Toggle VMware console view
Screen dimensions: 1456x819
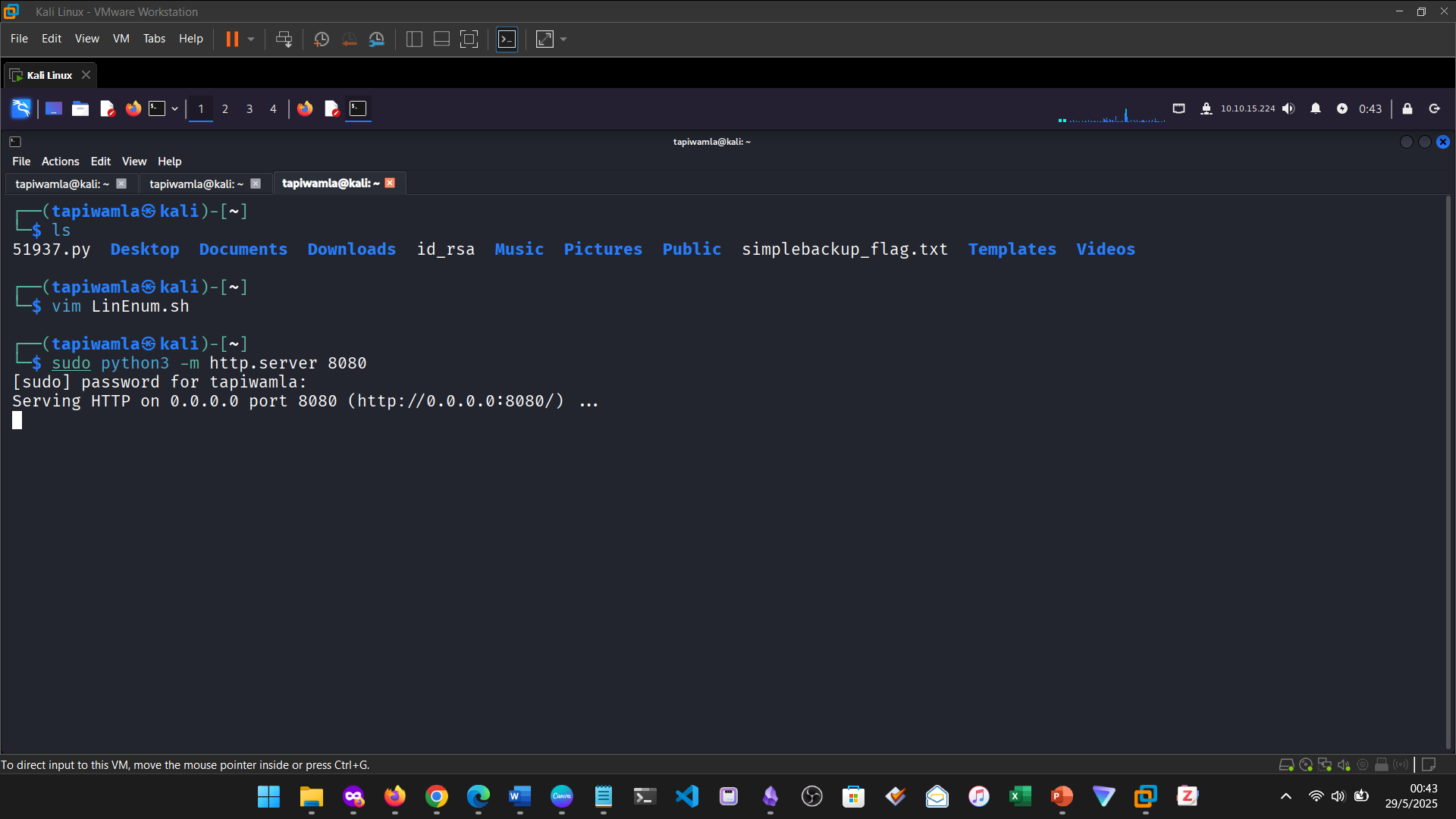507,39
